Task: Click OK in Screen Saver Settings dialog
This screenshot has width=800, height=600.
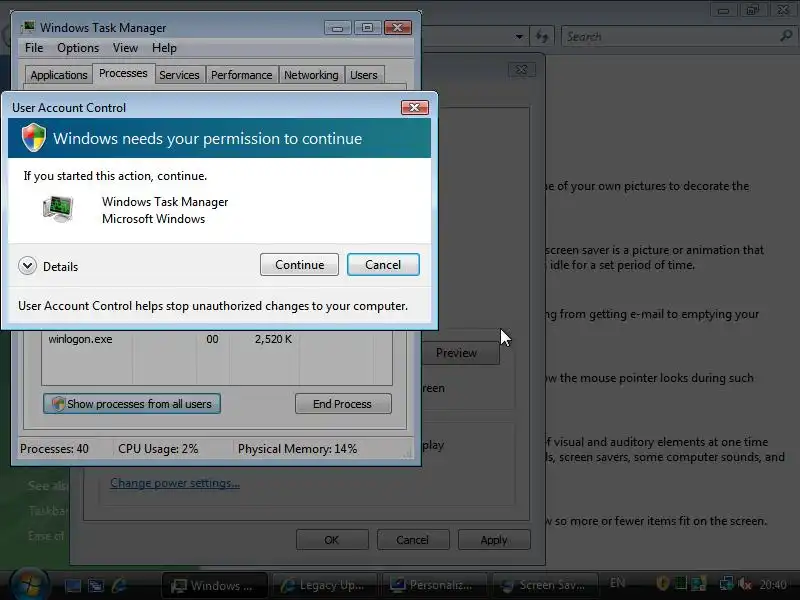Action: pos(332,540)
